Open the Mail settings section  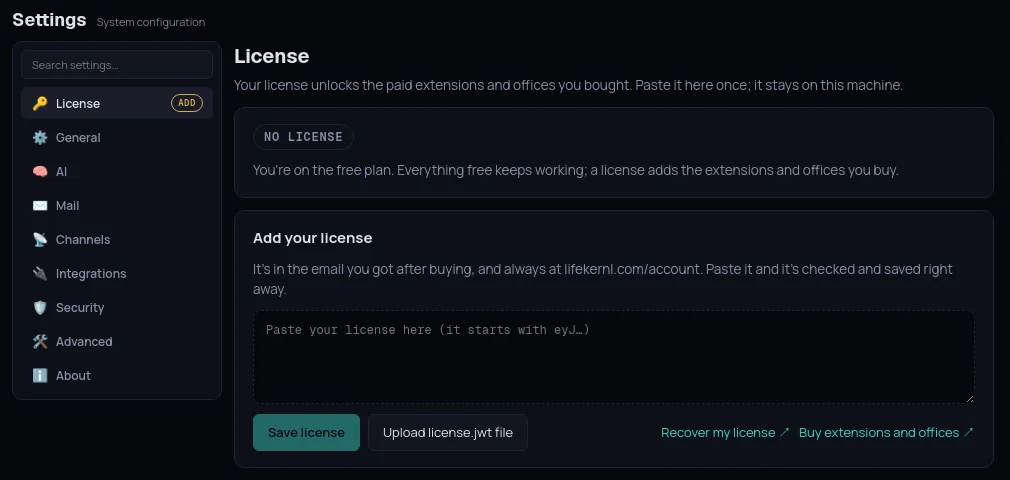[117, 206]
